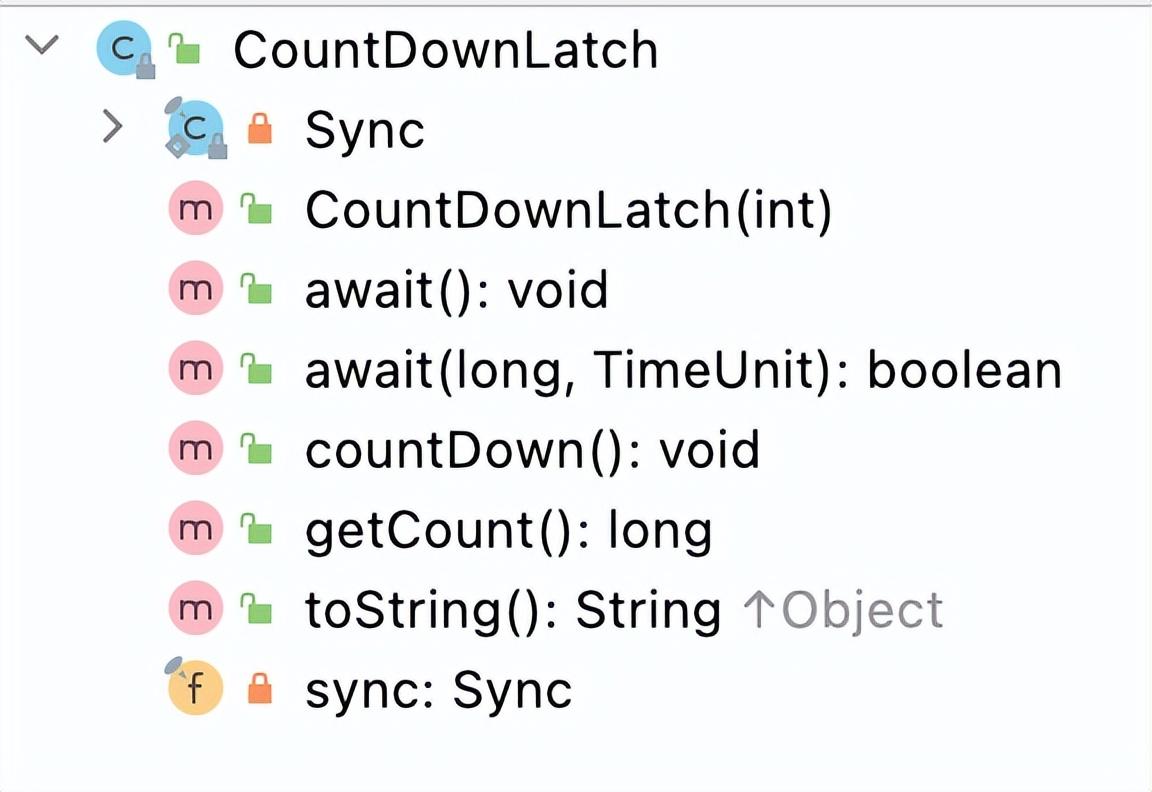This screenshot has height=792, width=1152.
Task: Select the await(): void method
Action: click(456, 291)
